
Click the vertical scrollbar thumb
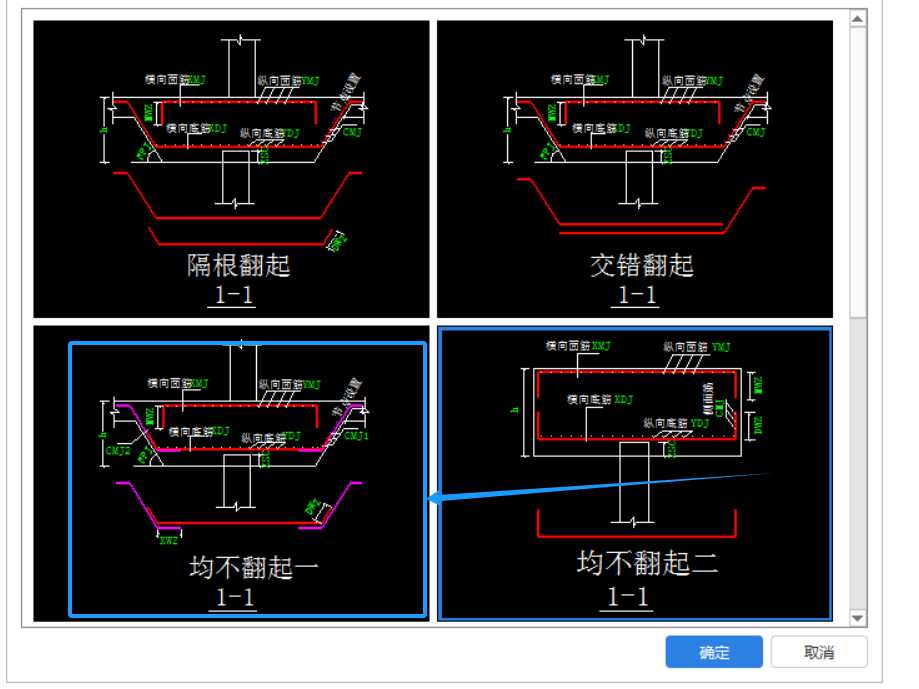pos(857,172)
